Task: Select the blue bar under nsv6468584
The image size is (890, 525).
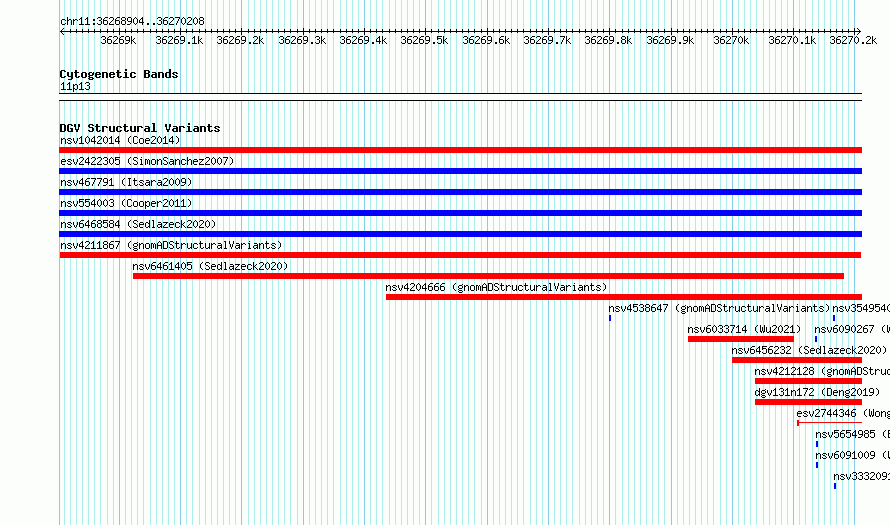Action: point(460,234)
